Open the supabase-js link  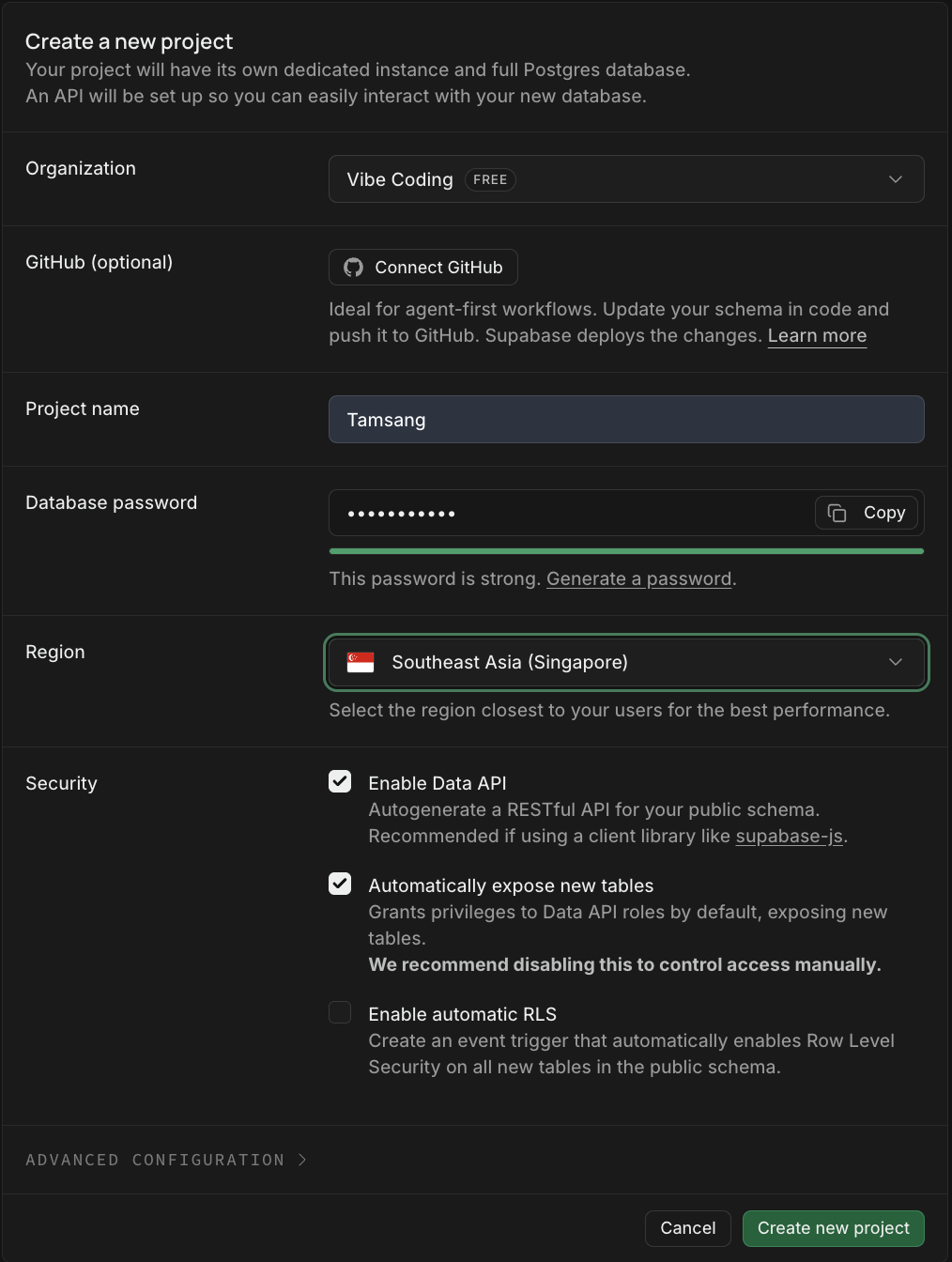click(x=789, y=837)
